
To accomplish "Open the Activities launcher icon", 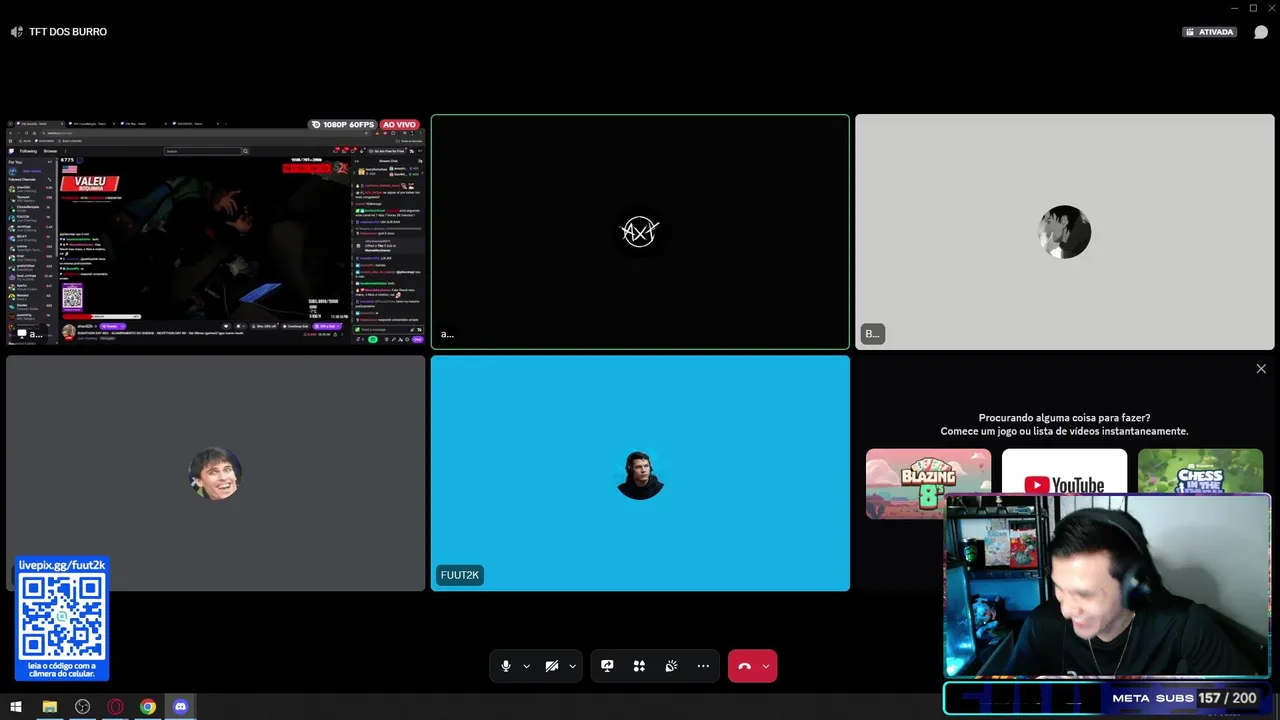I will pos(639,666).
